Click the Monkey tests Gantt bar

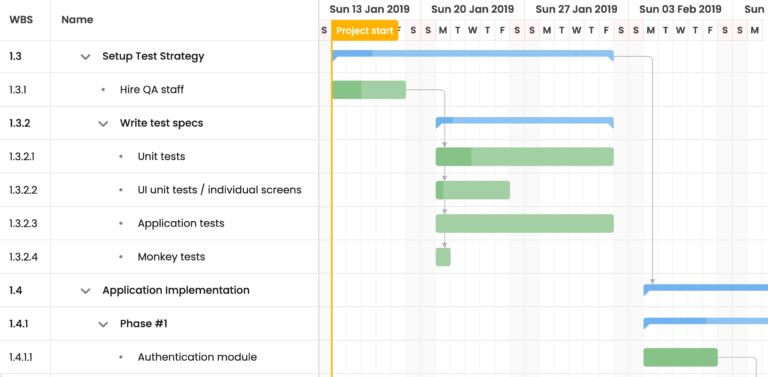[443, 257]
